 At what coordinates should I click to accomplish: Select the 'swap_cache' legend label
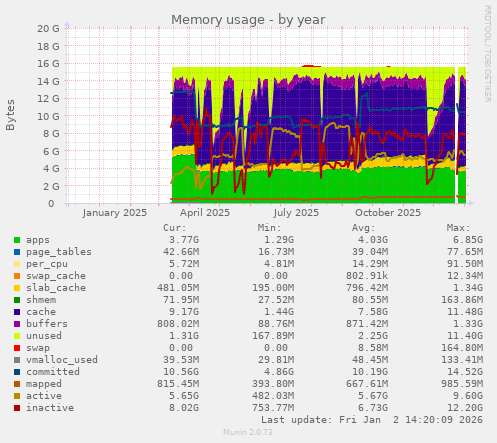(56, 276)
